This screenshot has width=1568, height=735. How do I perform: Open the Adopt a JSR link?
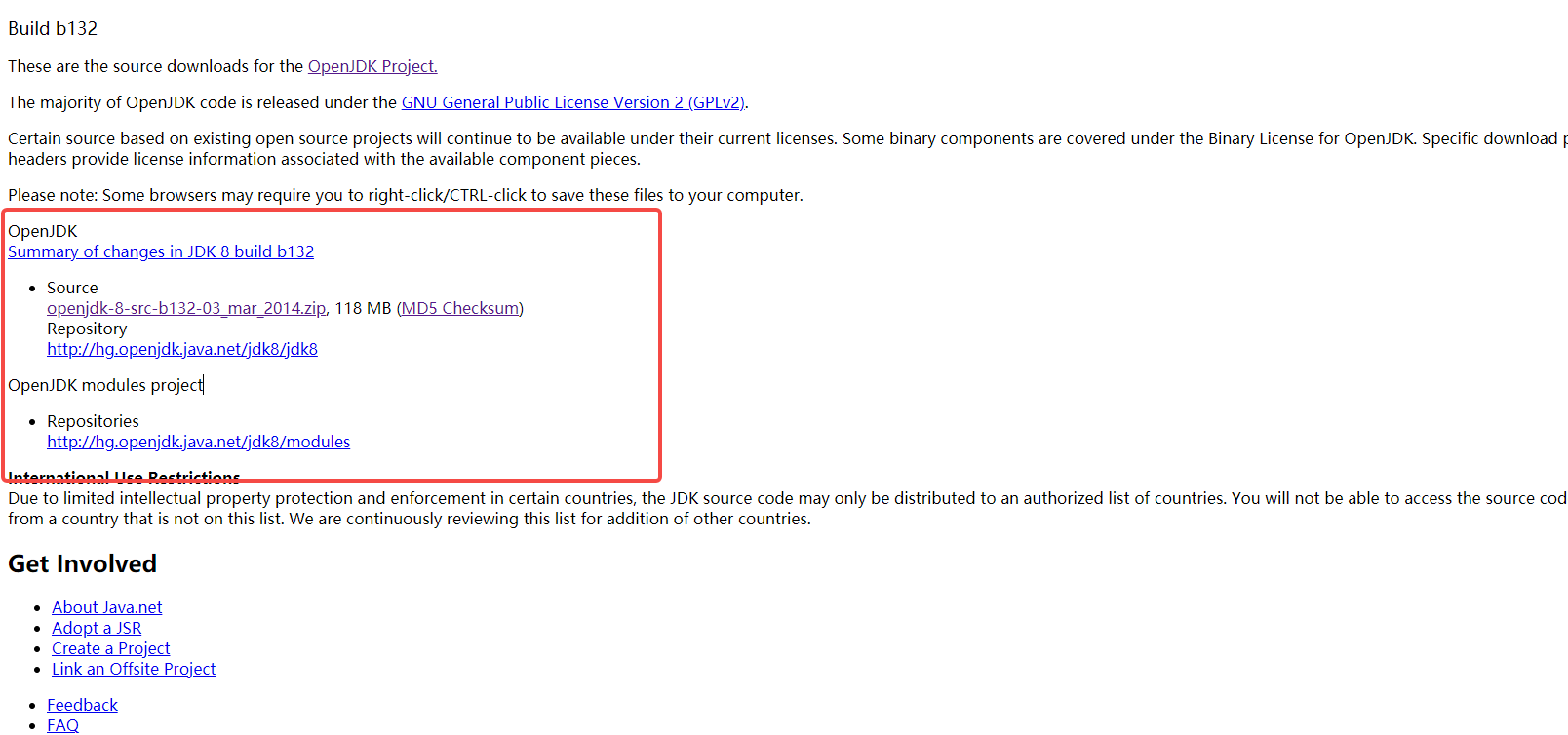coord(97,628)
